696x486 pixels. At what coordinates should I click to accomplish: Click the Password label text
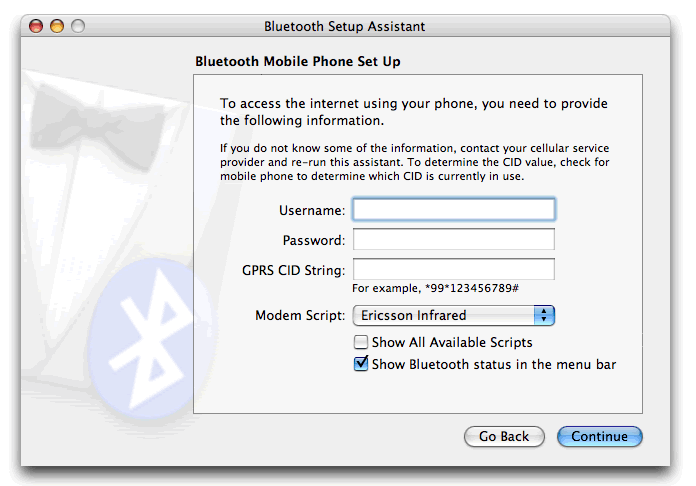click(x=314, y=241)
